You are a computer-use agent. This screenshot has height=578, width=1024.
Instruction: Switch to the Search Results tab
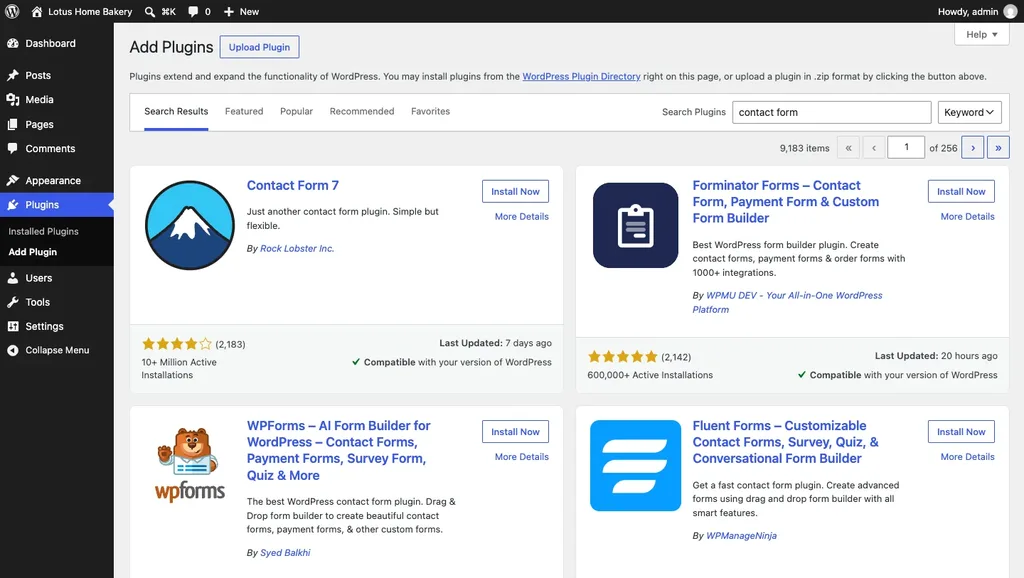point(176,112)
